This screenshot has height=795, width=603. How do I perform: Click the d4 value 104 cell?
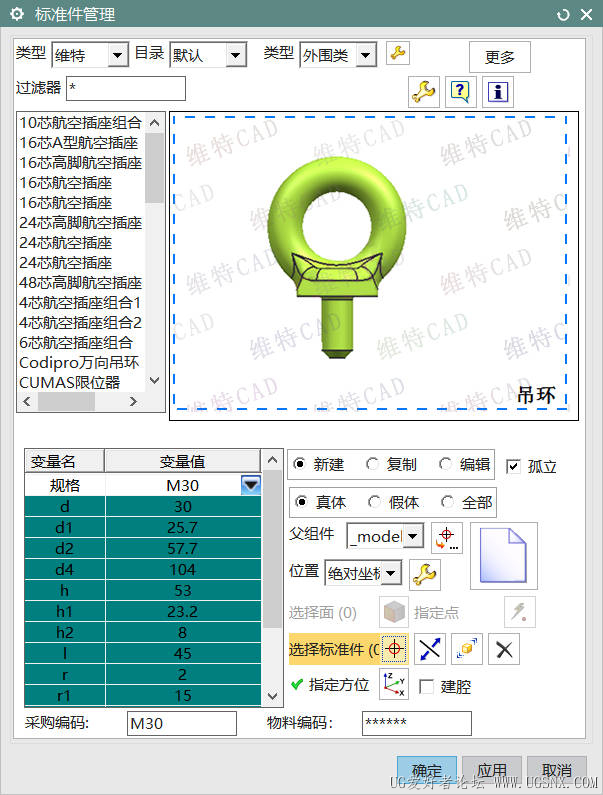(x=183, y=569)
